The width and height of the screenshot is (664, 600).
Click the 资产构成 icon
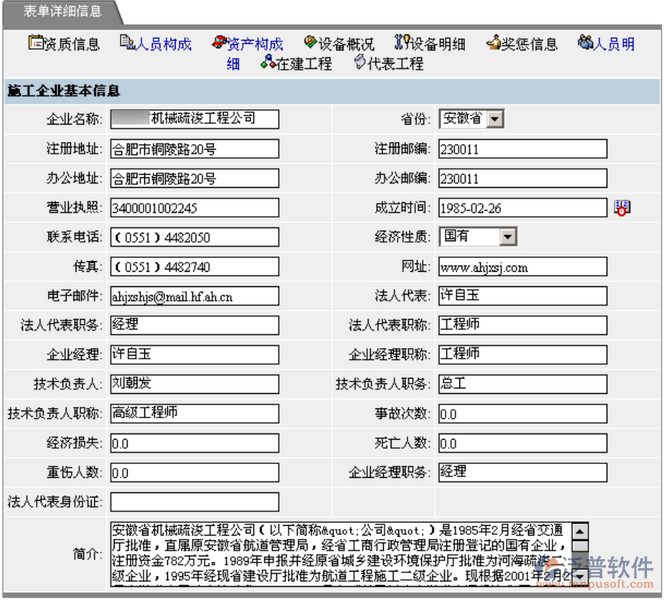click(218, 43)
